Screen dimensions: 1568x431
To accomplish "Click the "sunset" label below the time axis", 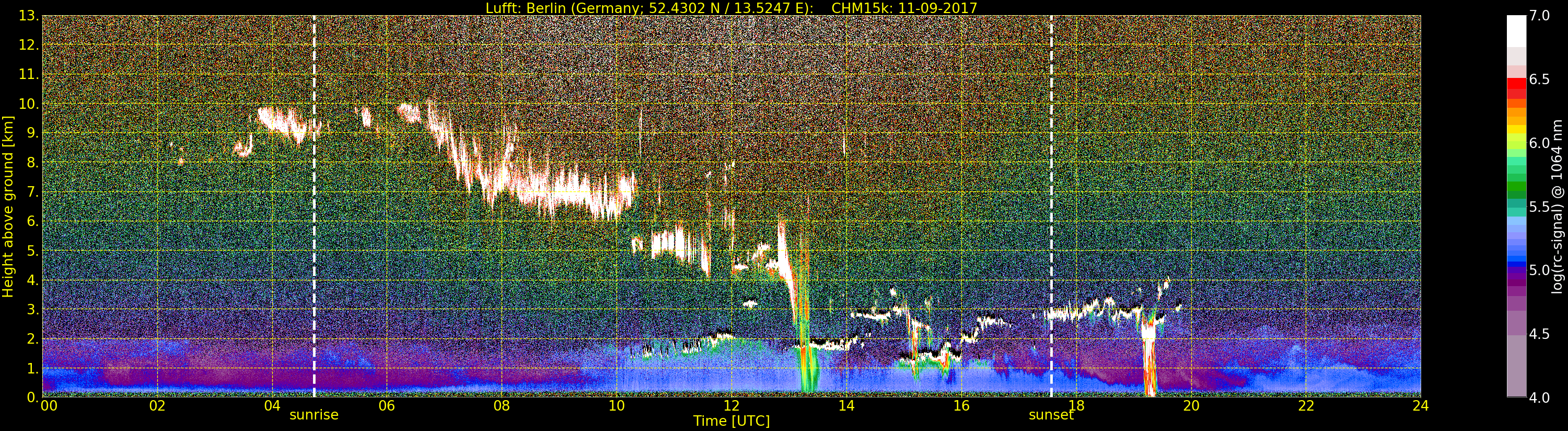I will click(1051, 415).
